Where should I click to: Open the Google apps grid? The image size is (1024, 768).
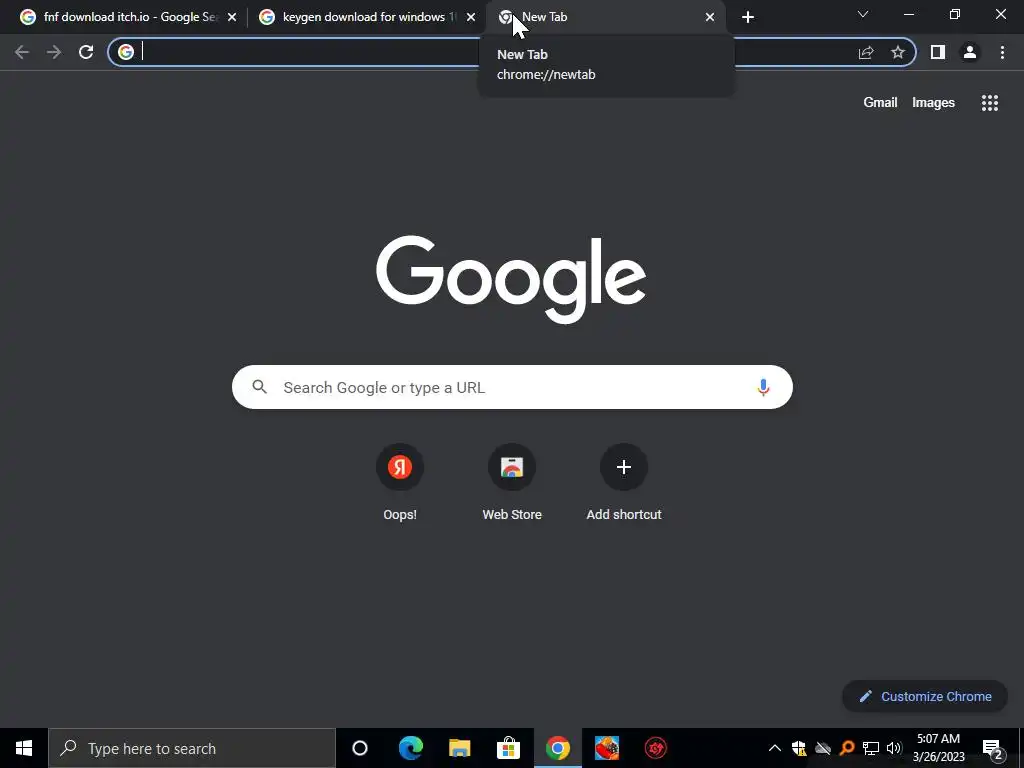[x=989, y=103]
